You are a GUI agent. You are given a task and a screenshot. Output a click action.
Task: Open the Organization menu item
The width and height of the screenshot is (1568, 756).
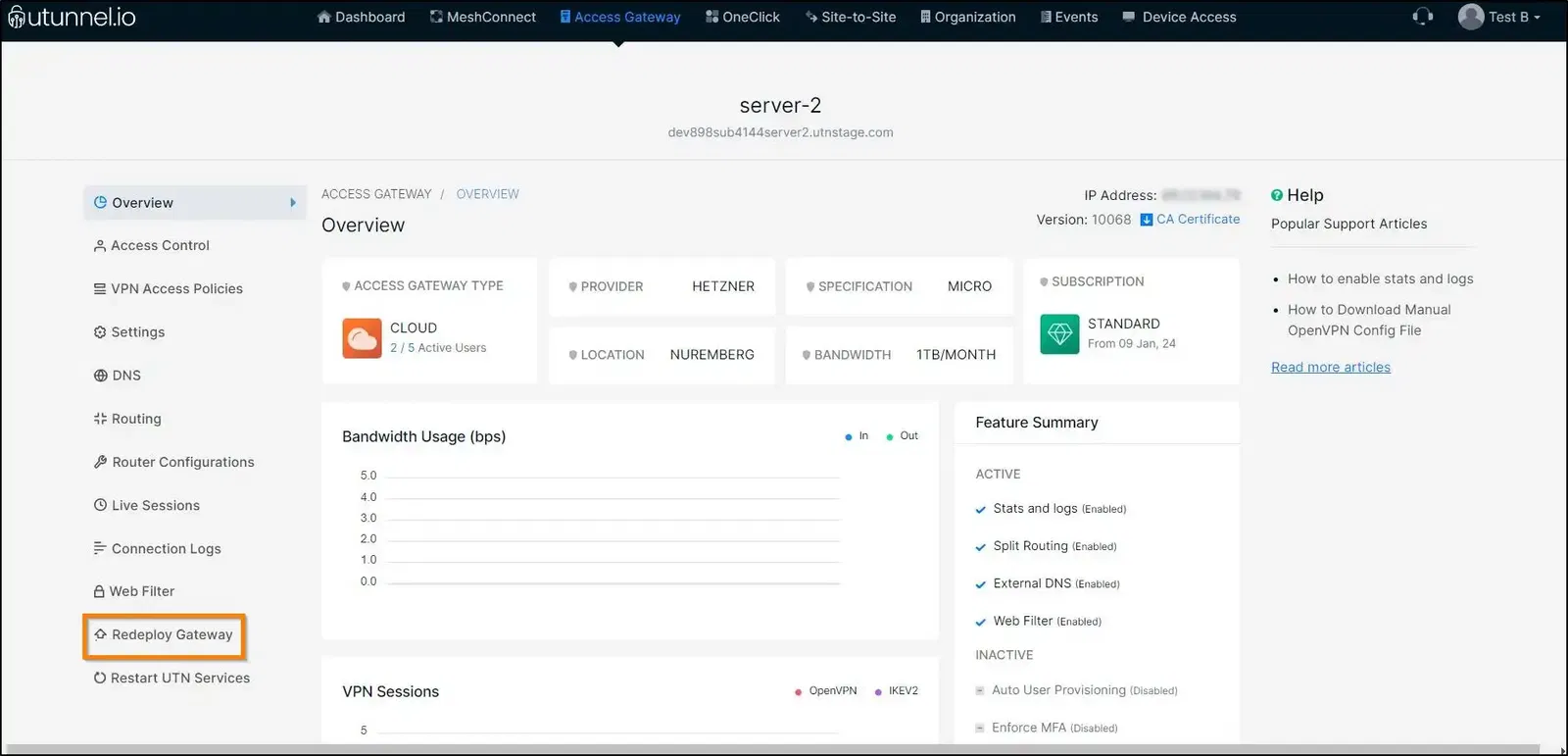[x=968, y=17]
